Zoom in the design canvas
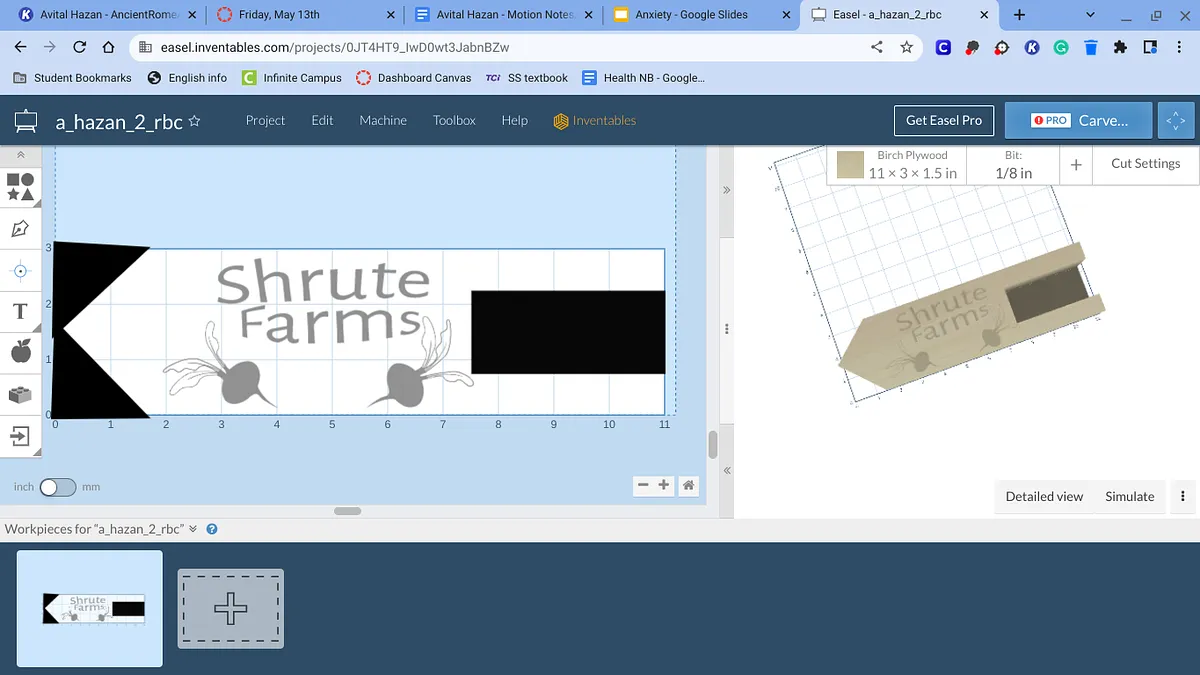1200x675 pixels. [663, 485]
